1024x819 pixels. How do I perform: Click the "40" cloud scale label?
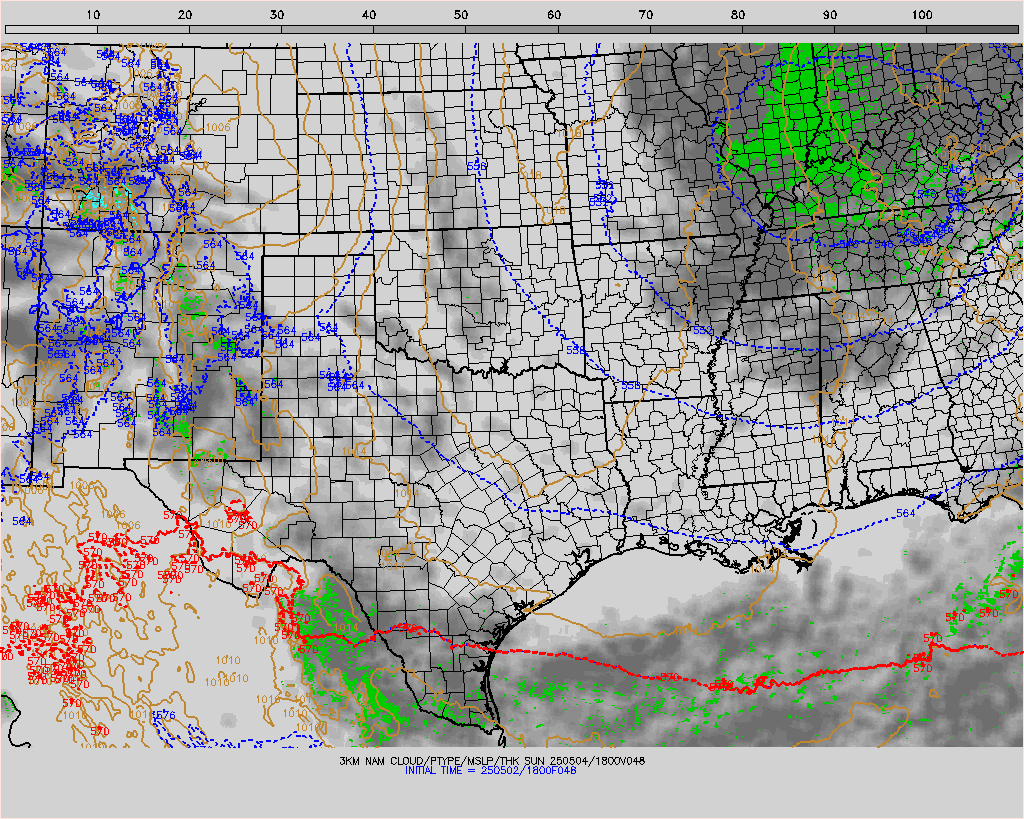tap(369, 14)
